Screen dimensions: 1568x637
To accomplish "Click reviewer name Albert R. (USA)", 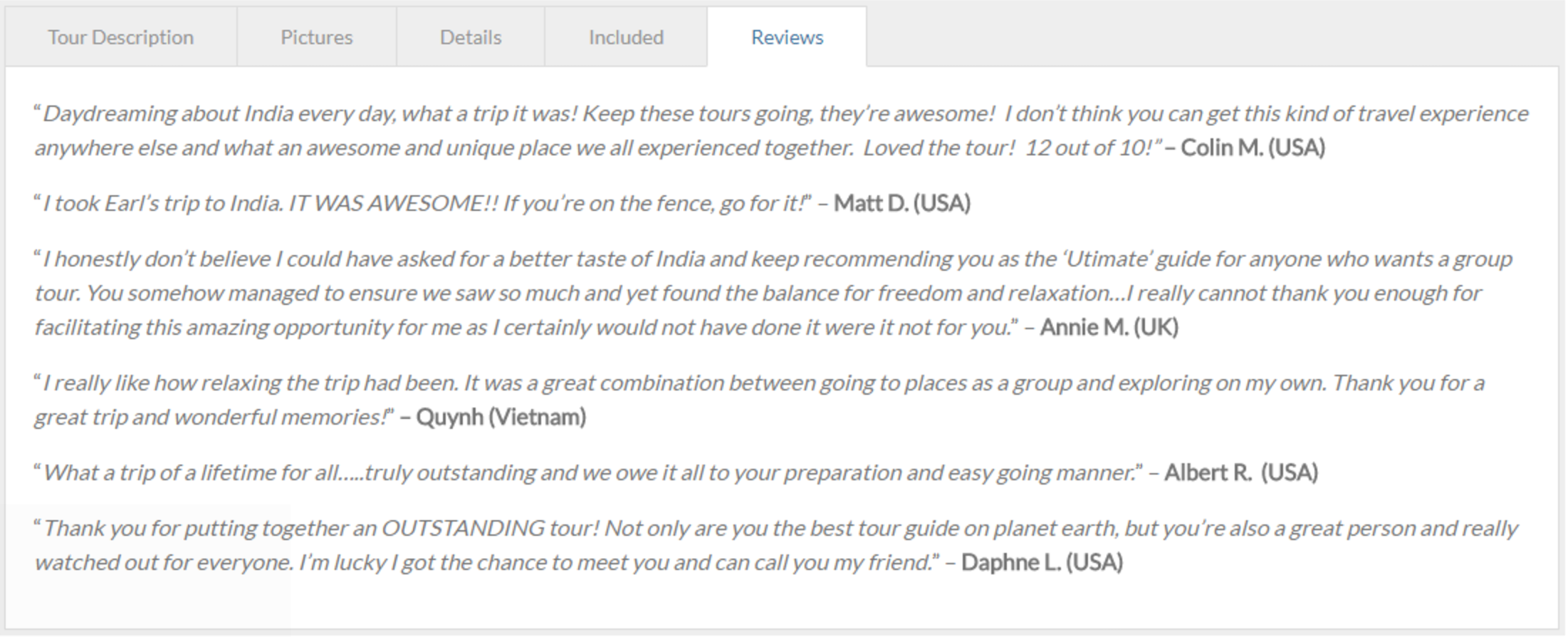I will [1241, 472].
